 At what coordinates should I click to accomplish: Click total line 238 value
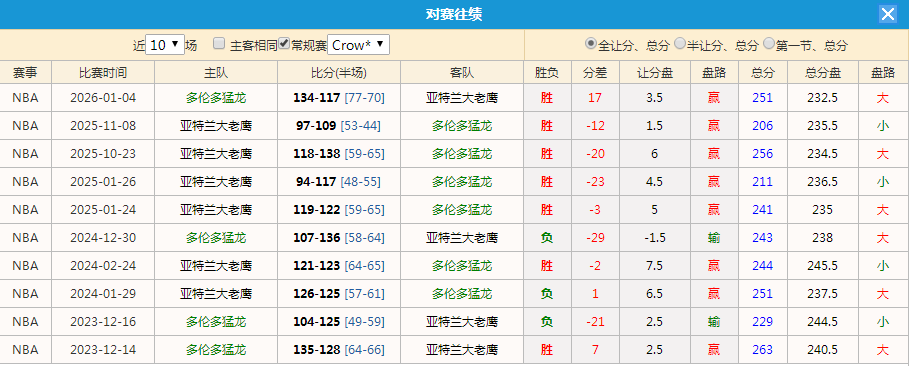pyautogui.click(x=823, y=238)
